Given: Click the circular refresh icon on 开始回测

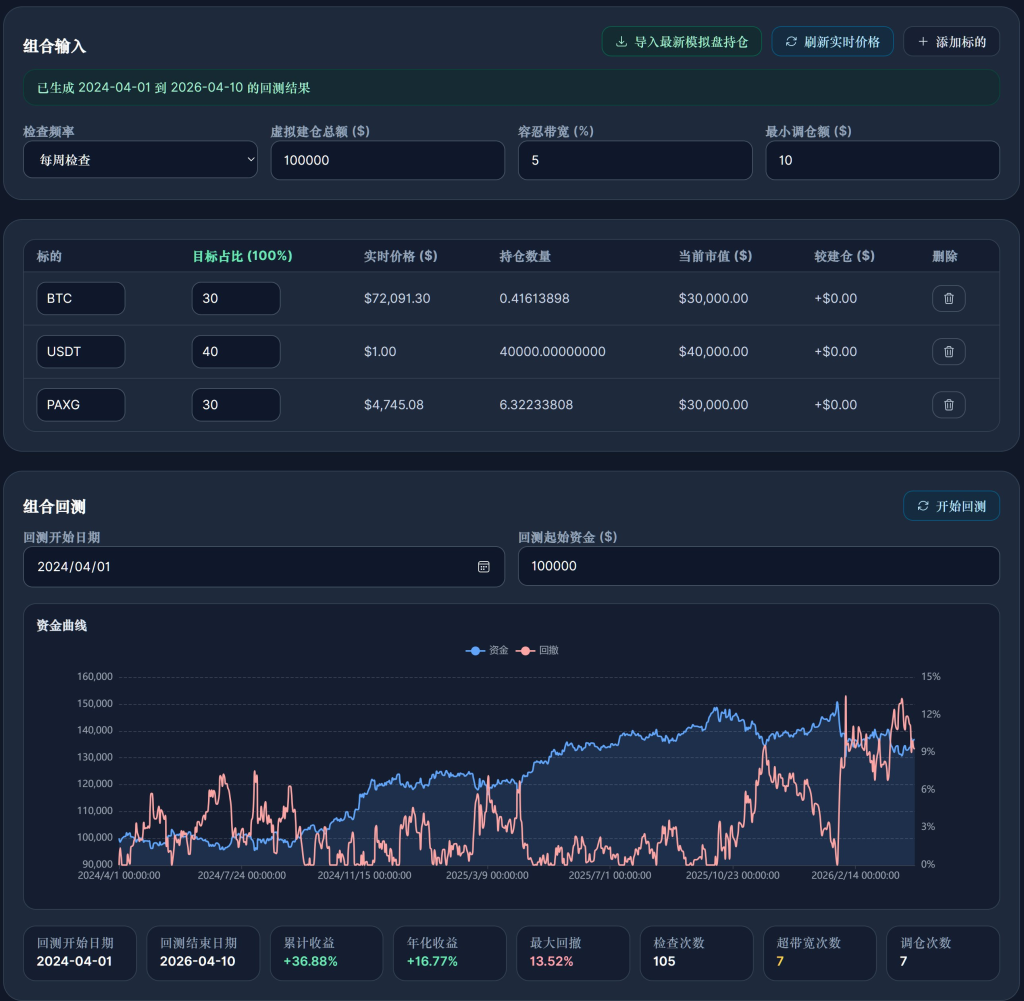Looking at the screenshot, I should pyautogui.click(x=922, y=505).
